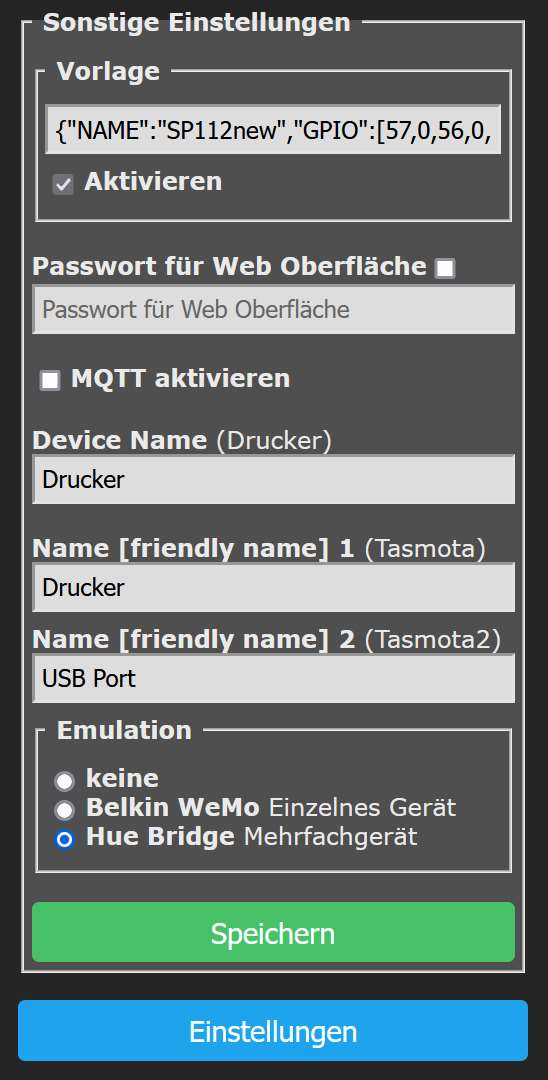Click the Passwort für Web Oberfläche heading label
The height and width of the screenshot is (1080, 548).
229,267
